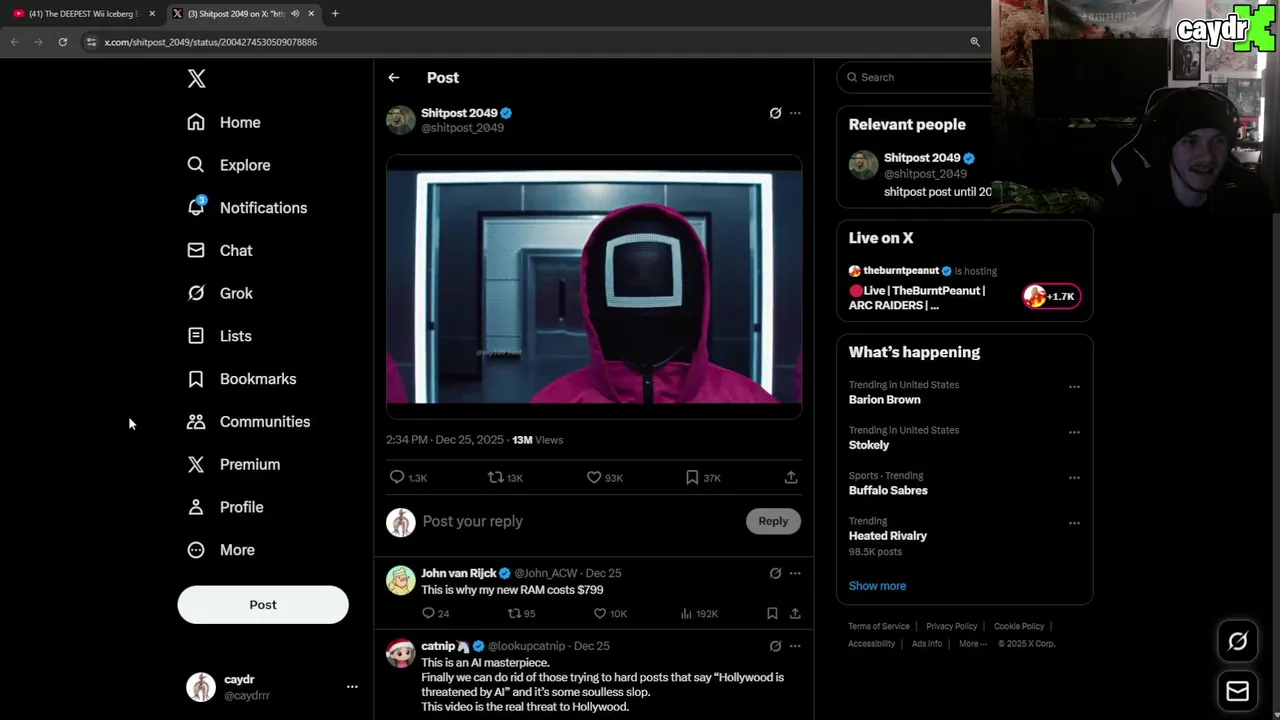Image resolution: width=1280 pixels, height=720 pixels.
Task: Switch to the DEEPEST Wii Iceberg YouTube tab
Action: [85, 14]
